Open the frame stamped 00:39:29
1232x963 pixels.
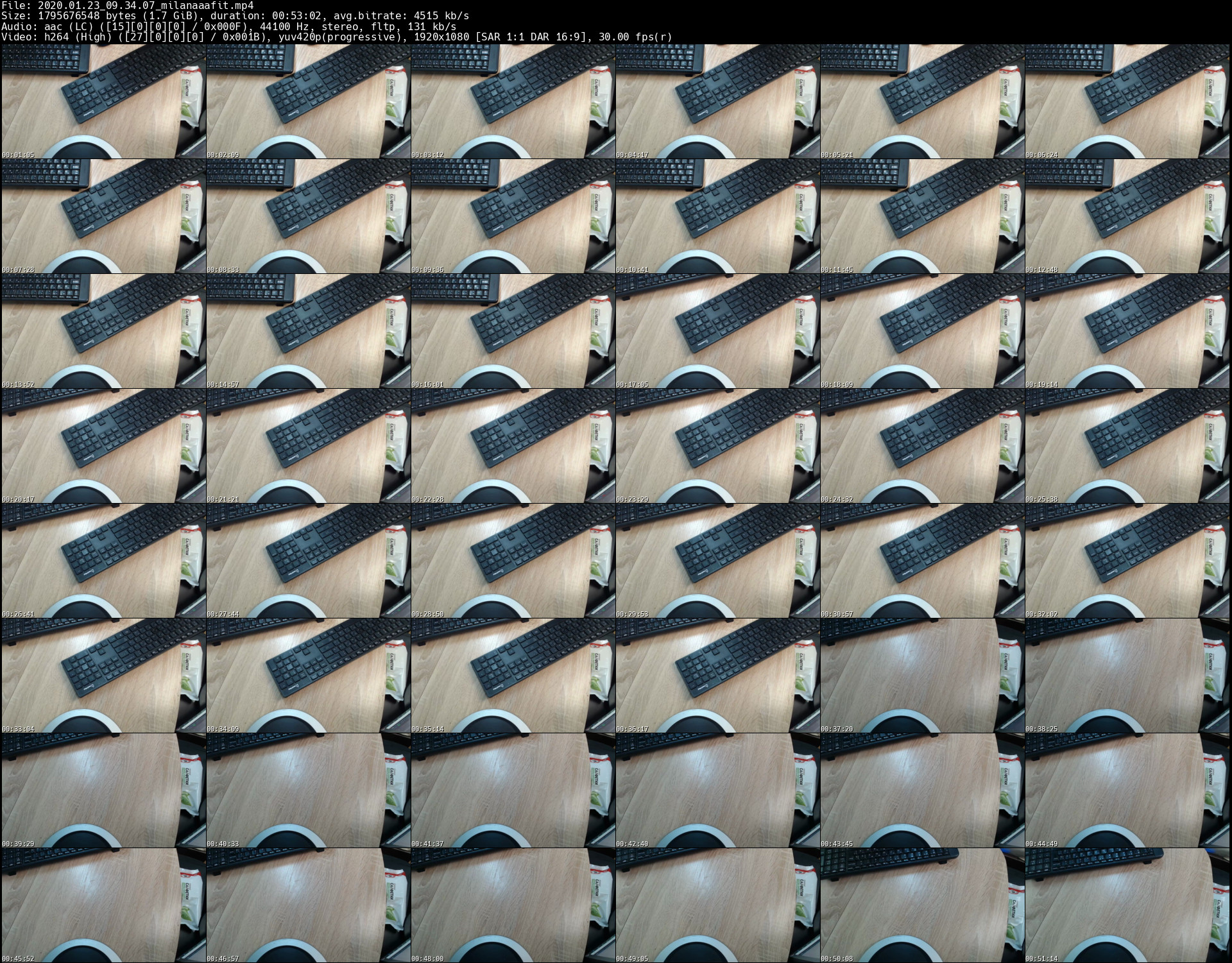click(103, 790)
